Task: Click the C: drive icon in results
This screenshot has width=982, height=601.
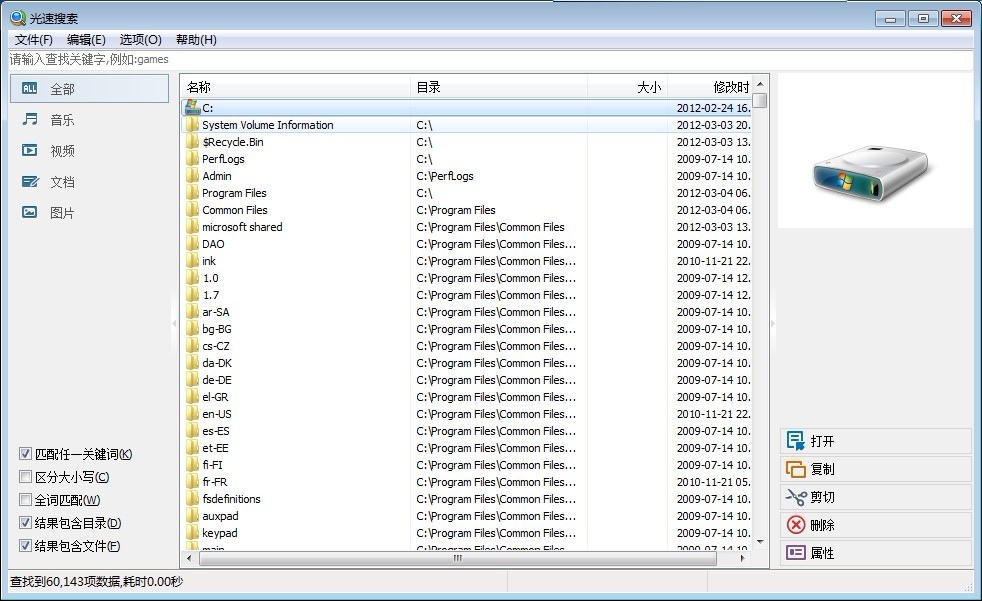Action: [193, 108]
